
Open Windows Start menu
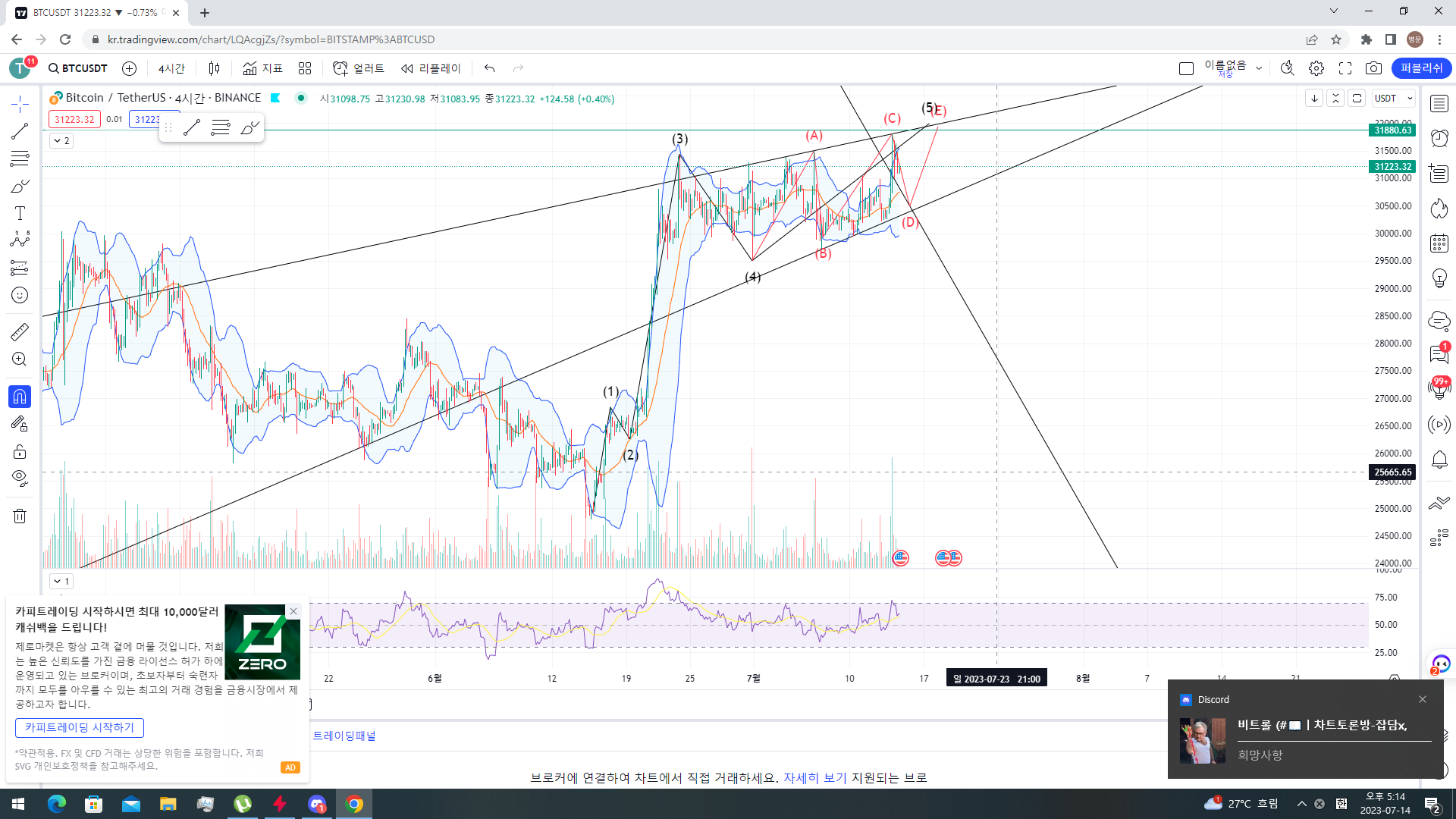pyautogui.click(x=18, y=804)
